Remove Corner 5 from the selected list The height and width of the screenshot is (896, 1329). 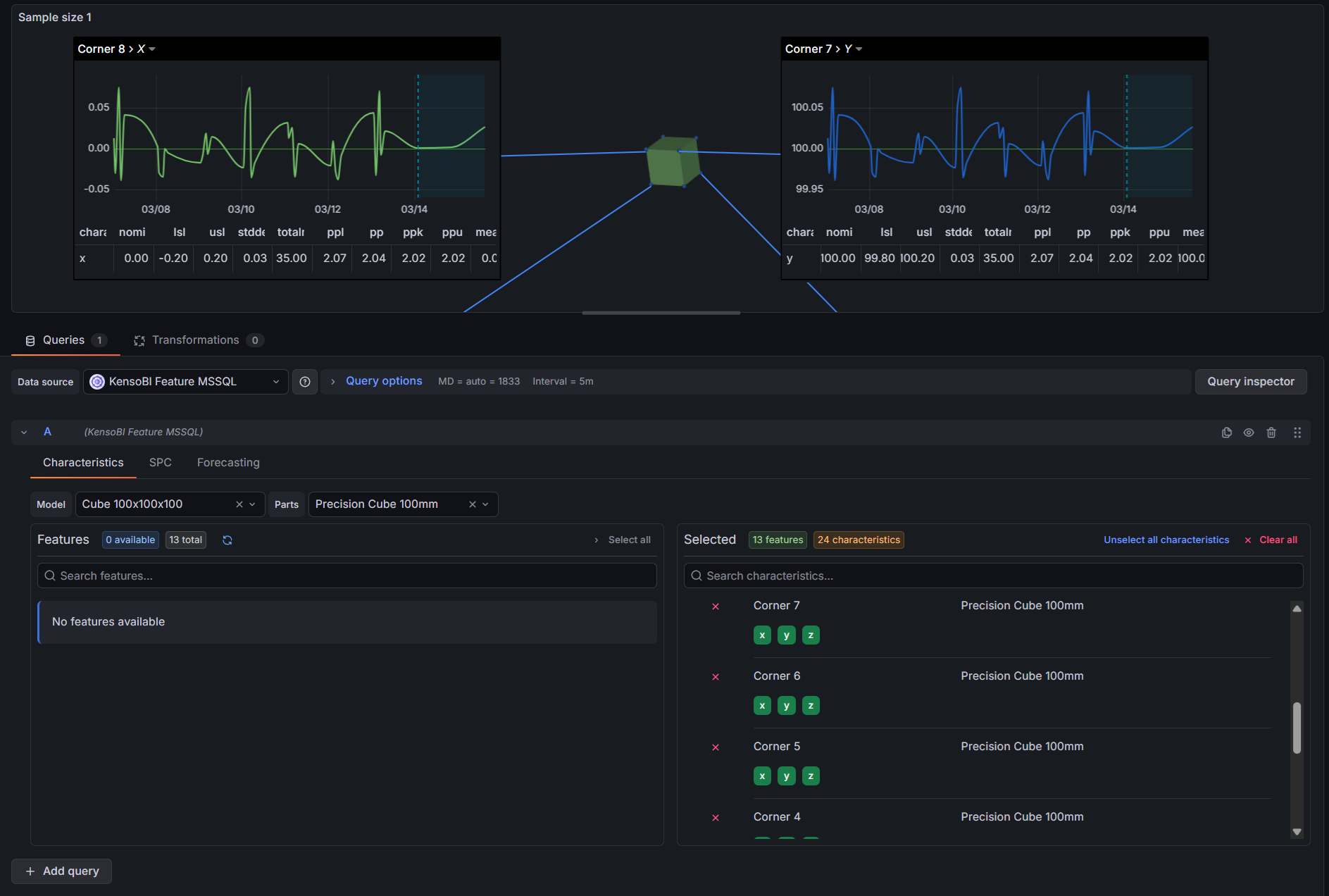point(716,747)
